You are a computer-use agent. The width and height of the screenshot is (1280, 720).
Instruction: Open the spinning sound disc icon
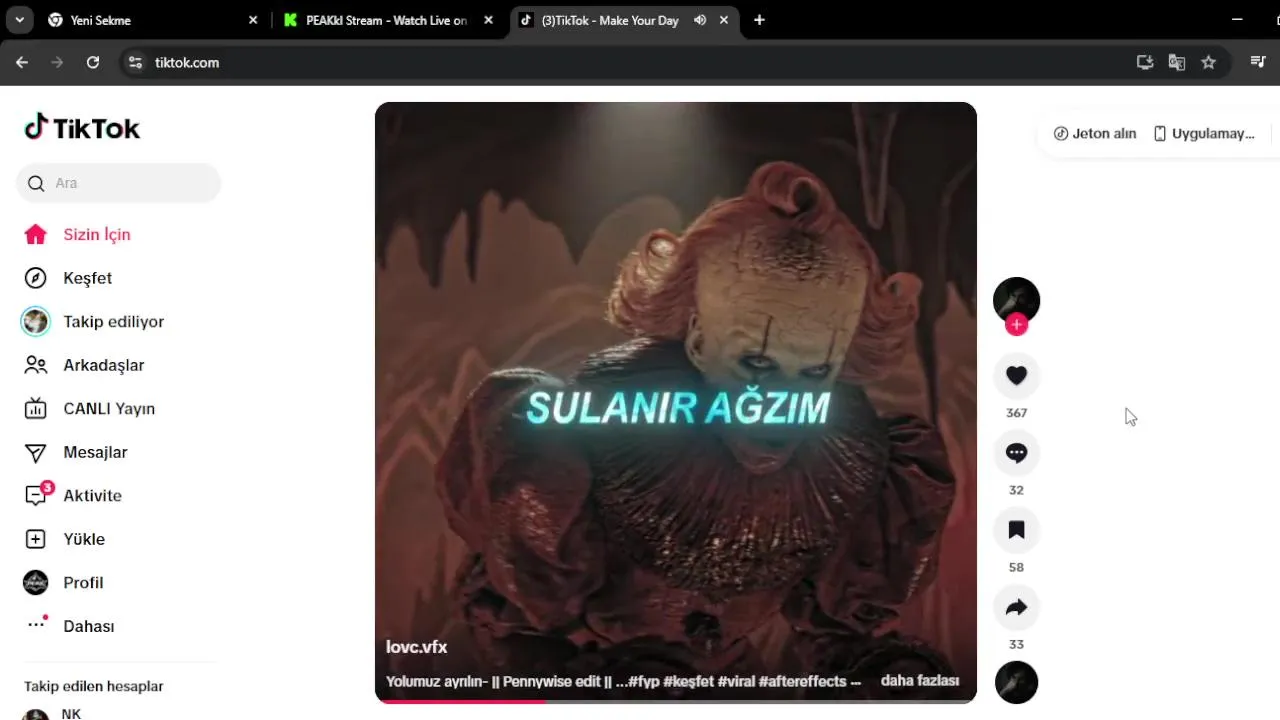coord(1016,682)
